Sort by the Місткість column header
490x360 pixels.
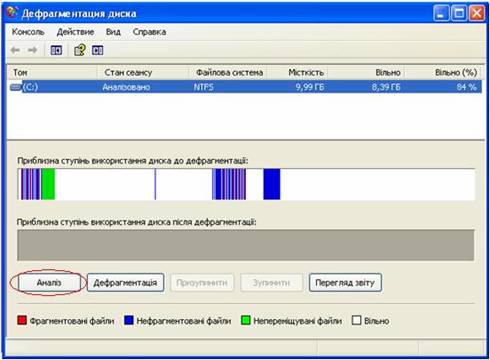(x=299, y=72)
